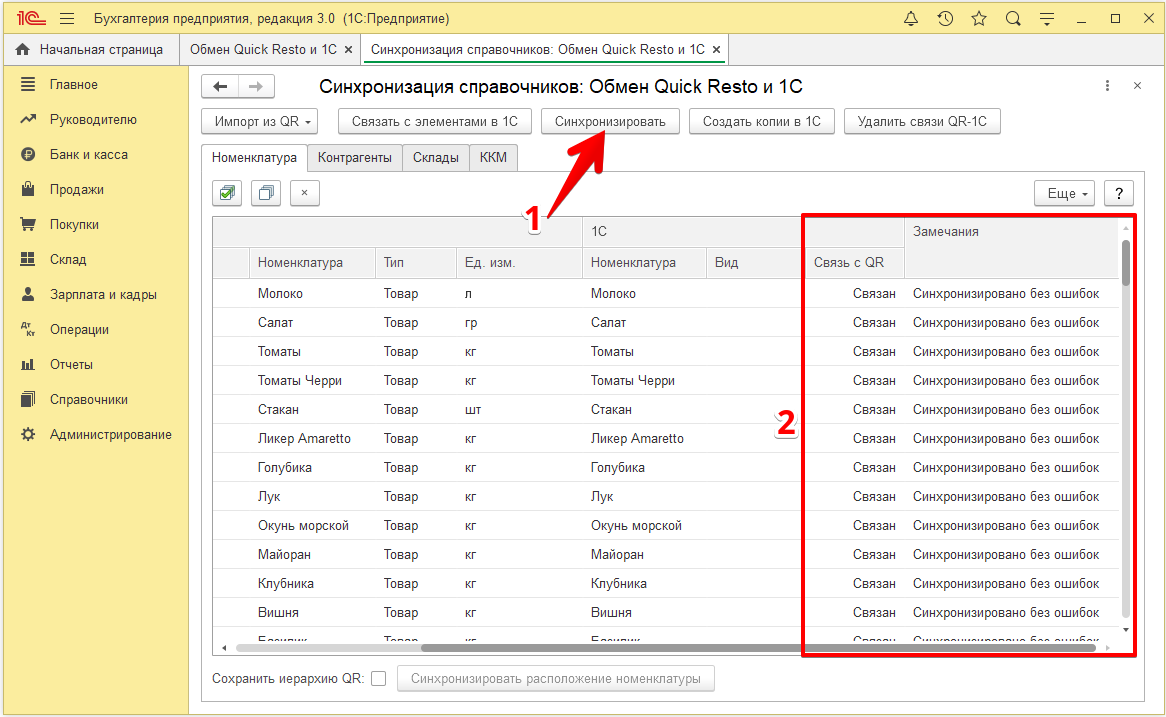Close Синхронизация справочников tab
Screen dimensions: 1166x717
pyautogui.click(x=716, y=50)
